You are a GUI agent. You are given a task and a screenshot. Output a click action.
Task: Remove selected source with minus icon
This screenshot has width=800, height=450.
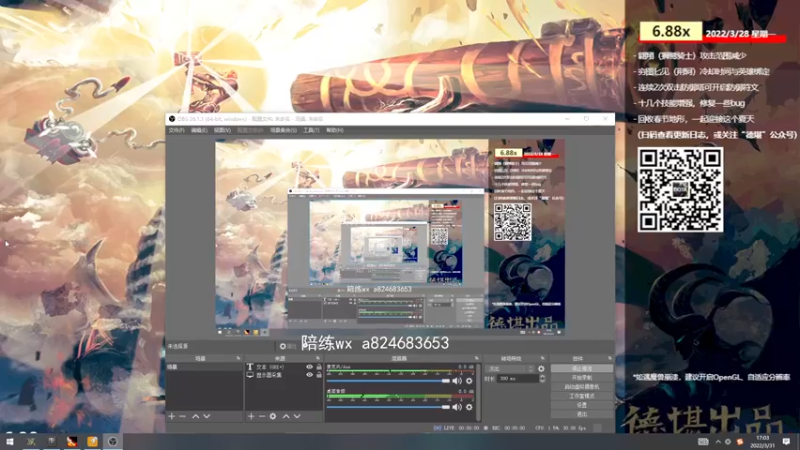tap(262, 416)
